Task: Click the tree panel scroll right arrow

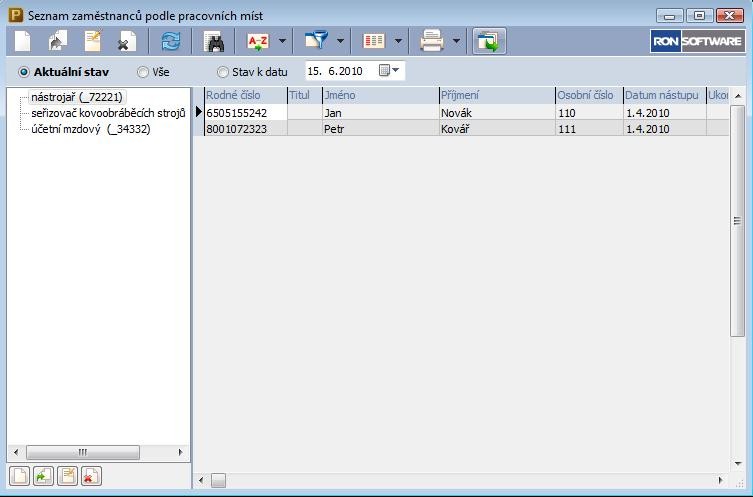Action: 181,452
